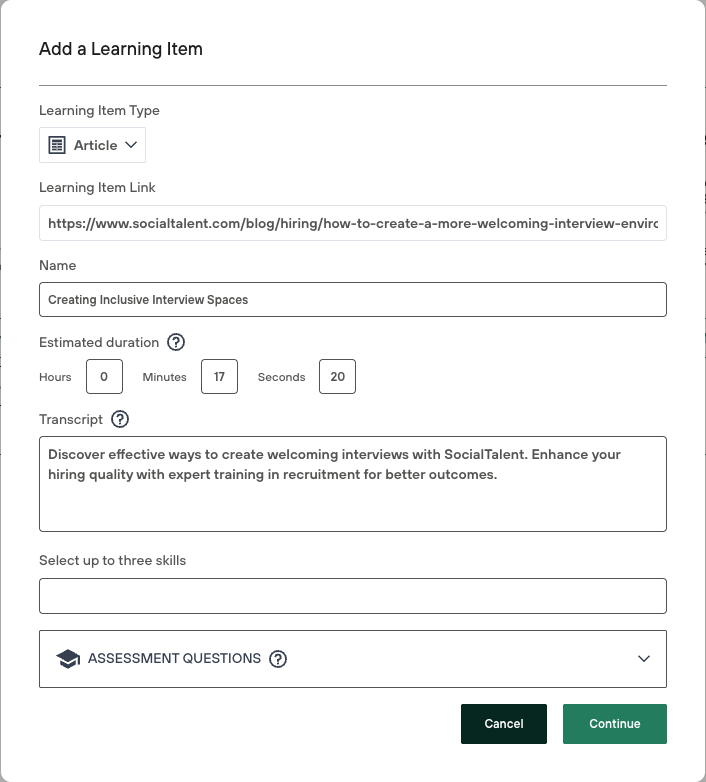Click the Assessment Questions help icon
This screenshot has height=782, width=706.
pyautogui.click(x=278, y=659)
